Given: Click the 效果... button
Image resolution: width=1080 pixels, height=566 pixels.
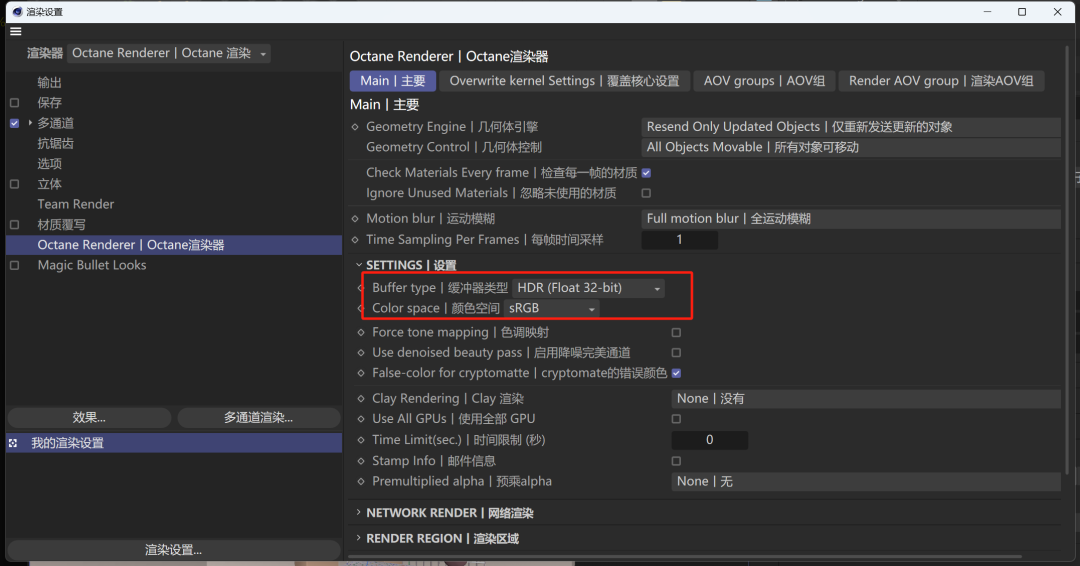Looking at the screenshot, I should [89, 417].
